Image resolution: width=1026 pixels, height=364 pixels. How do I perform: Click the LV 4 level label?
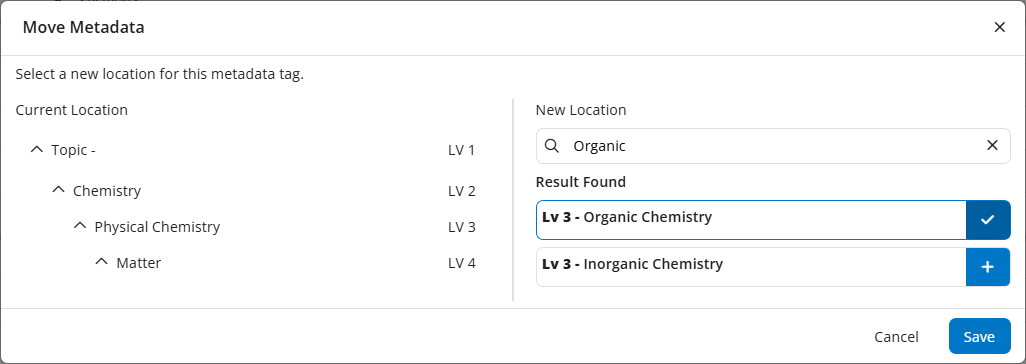tap(461, 263)
